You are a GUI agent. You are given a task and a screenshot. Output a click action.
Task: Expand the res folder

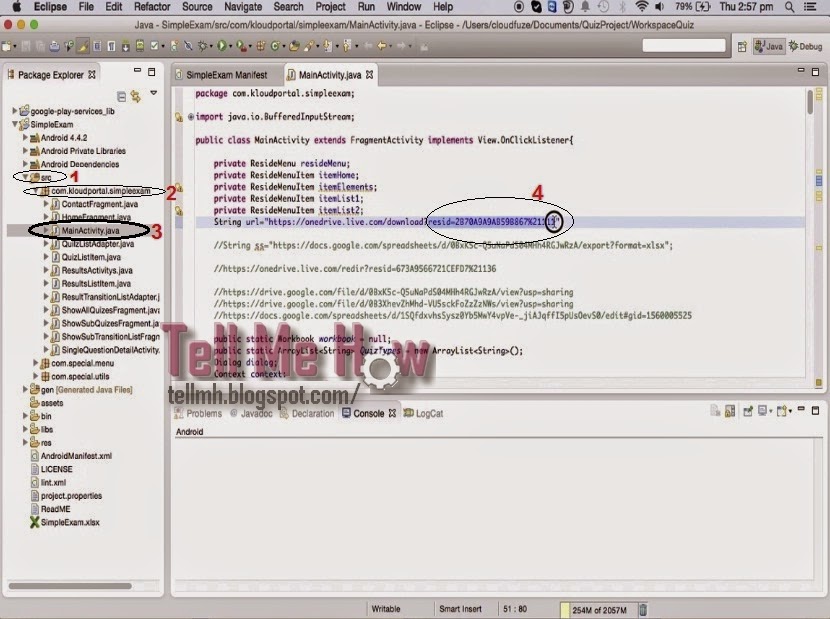pos(25,443)
